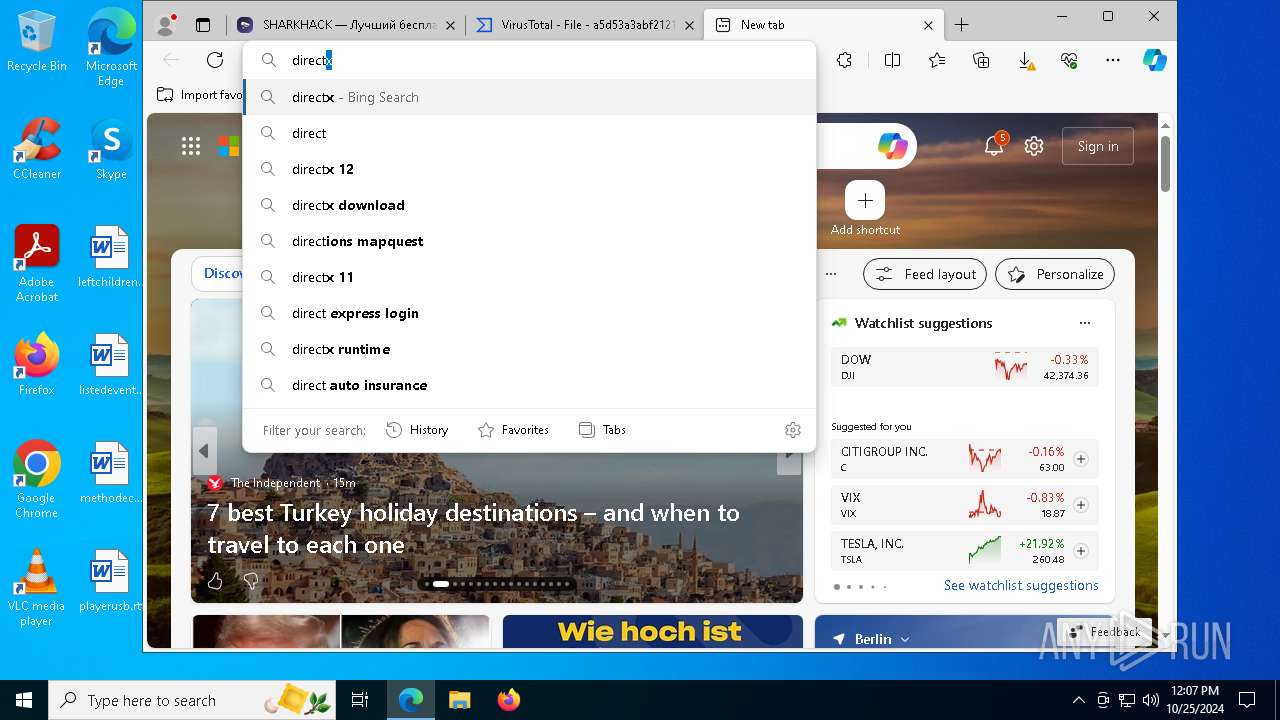Image resolution: width=1280 pixels, height=720 pixels.
Task: Open the Windows Start menu
Action: click(24, 700)
